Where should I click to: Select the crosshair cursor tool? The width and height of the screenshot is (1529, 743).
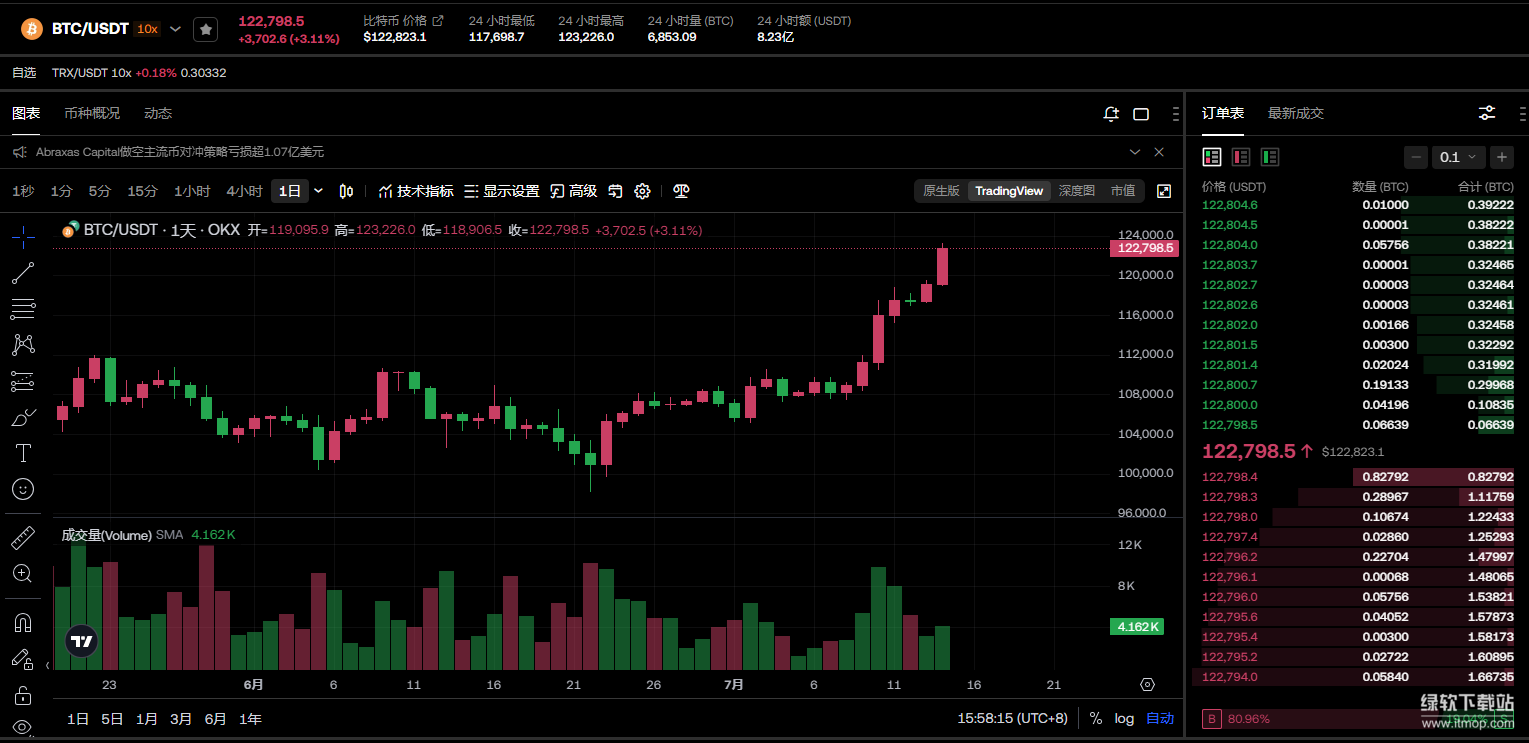point(23,237)
